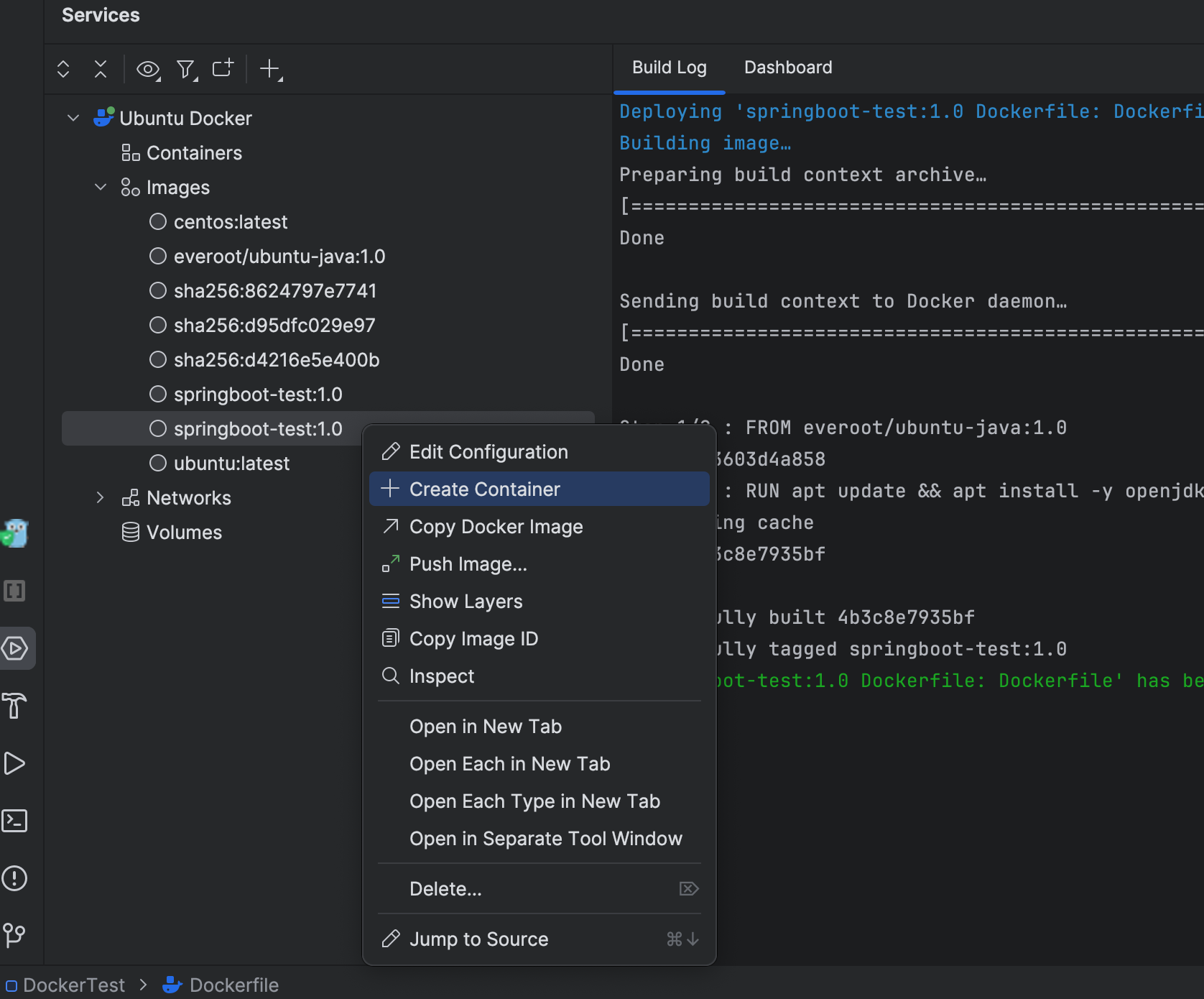This screenshot has width=1204, height=999.
Task: Choose Show Layers menu entry
Action: coord(539,601)
